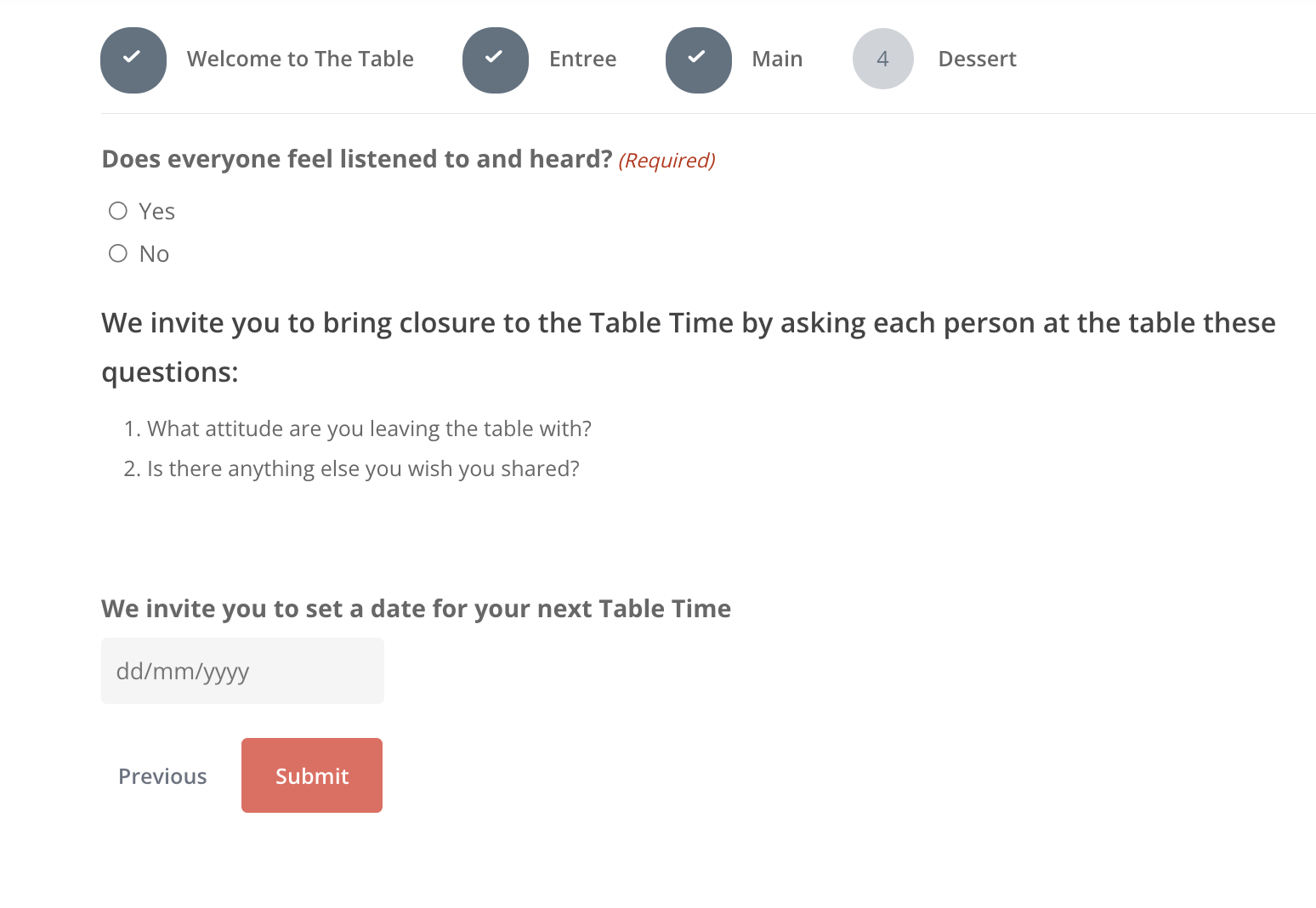Open the Entree step label

pos(582,59)
